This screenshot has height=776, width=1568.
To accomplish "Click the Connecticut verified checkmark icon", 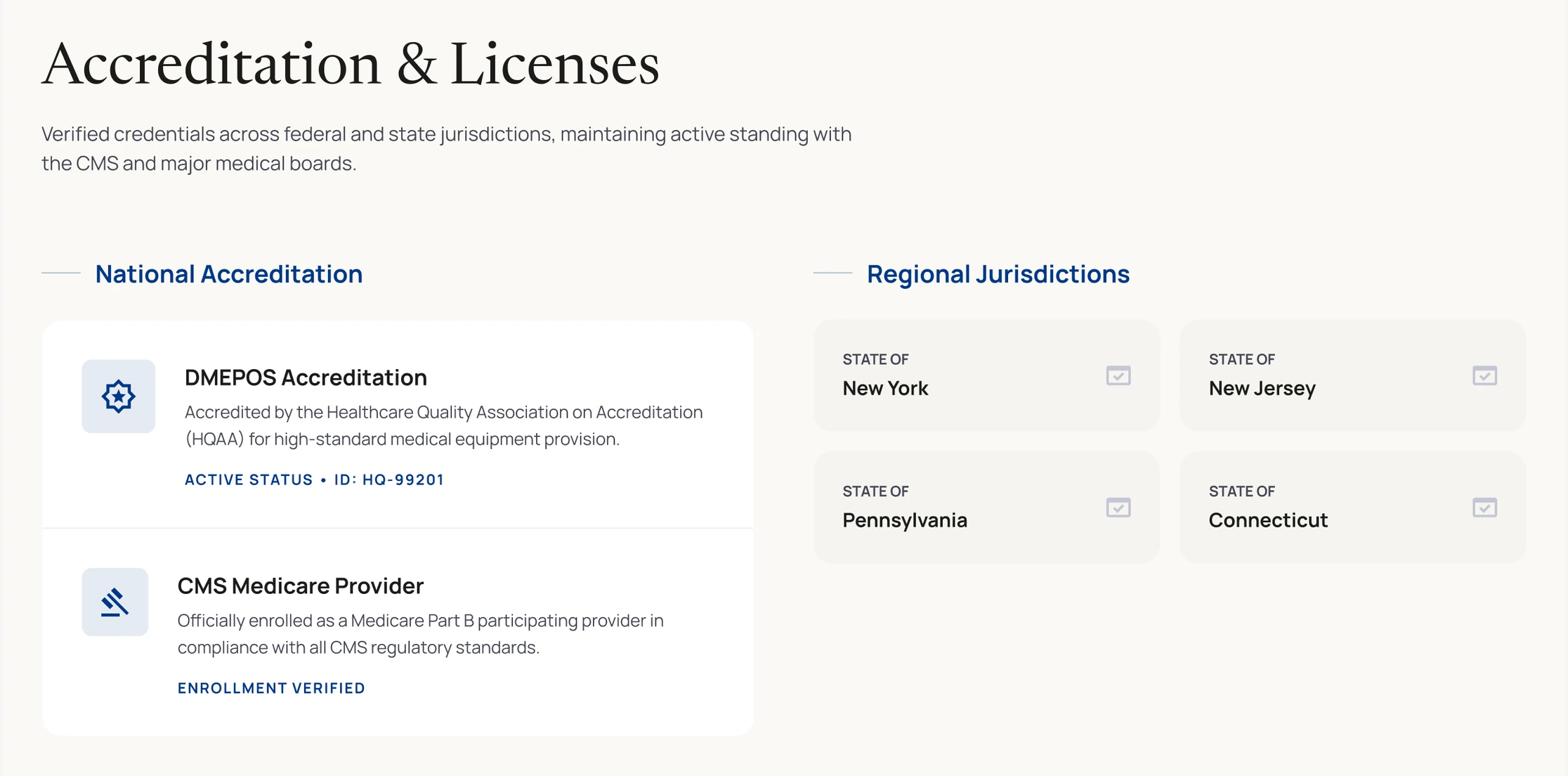I will pyautogui.click(x=1484, y=507).
